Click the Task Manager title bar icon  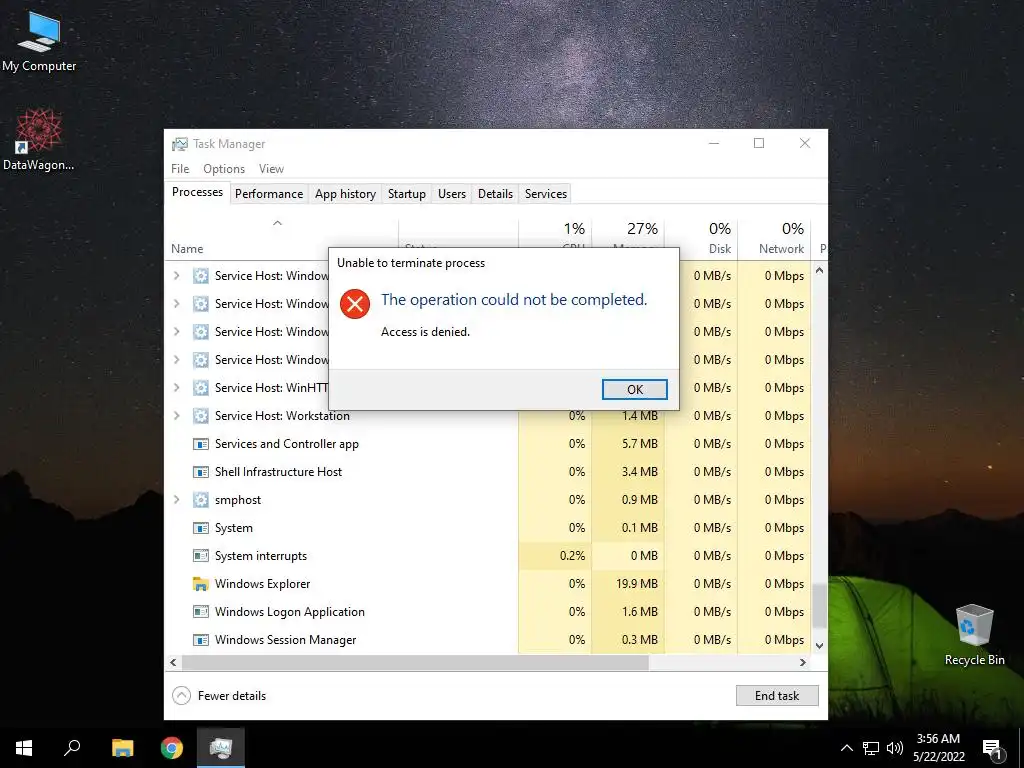click(180, 144)
